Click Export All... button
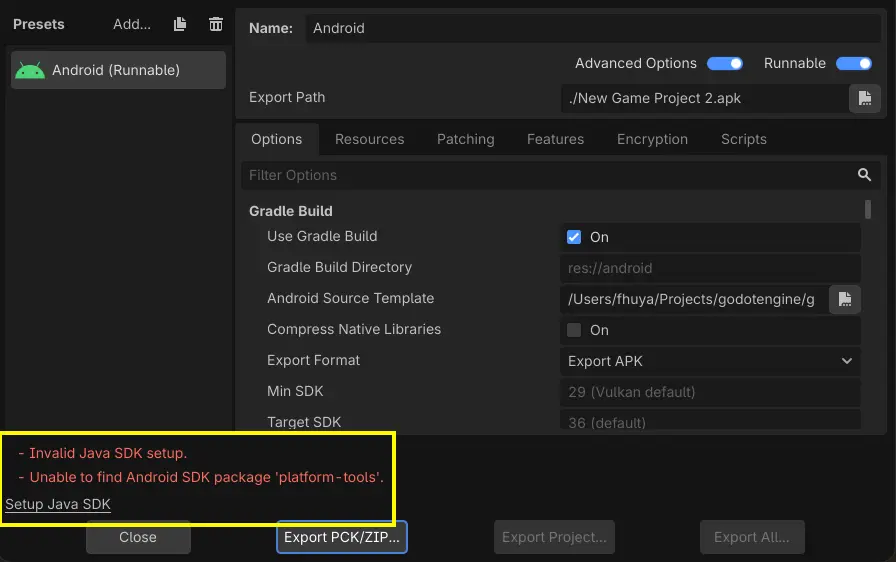896x562 pixels. click(752, 537)
